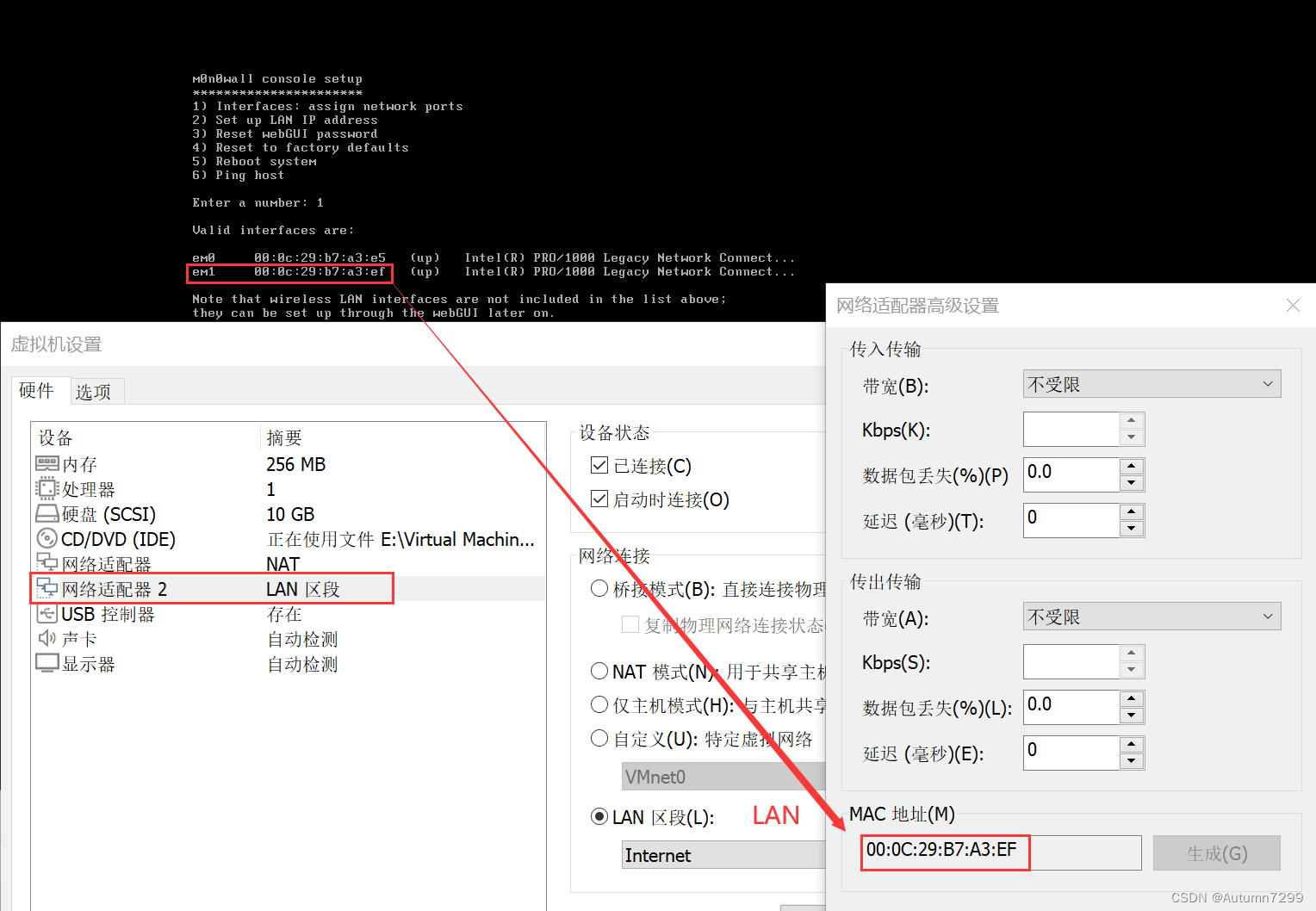This screenshot has width=1316, height=911.
Task: Open the Internet LAN segment dropdown
Action: coord(723,855)
